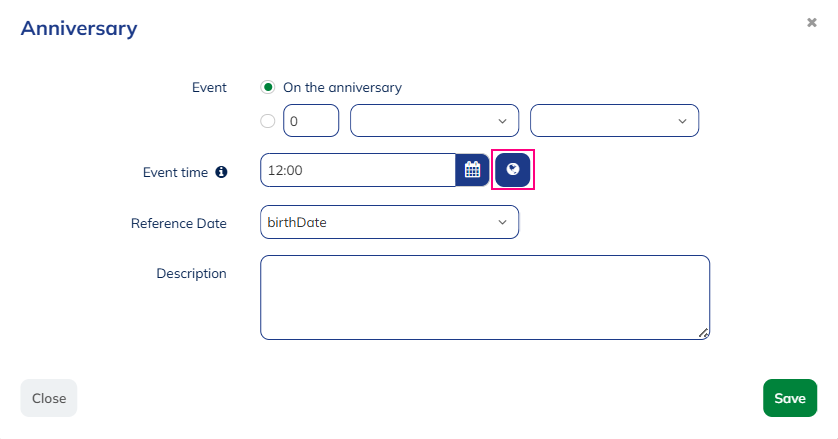Click the globe timezone icon button
Screen dimensions: 838x439
tap(513, 170)
